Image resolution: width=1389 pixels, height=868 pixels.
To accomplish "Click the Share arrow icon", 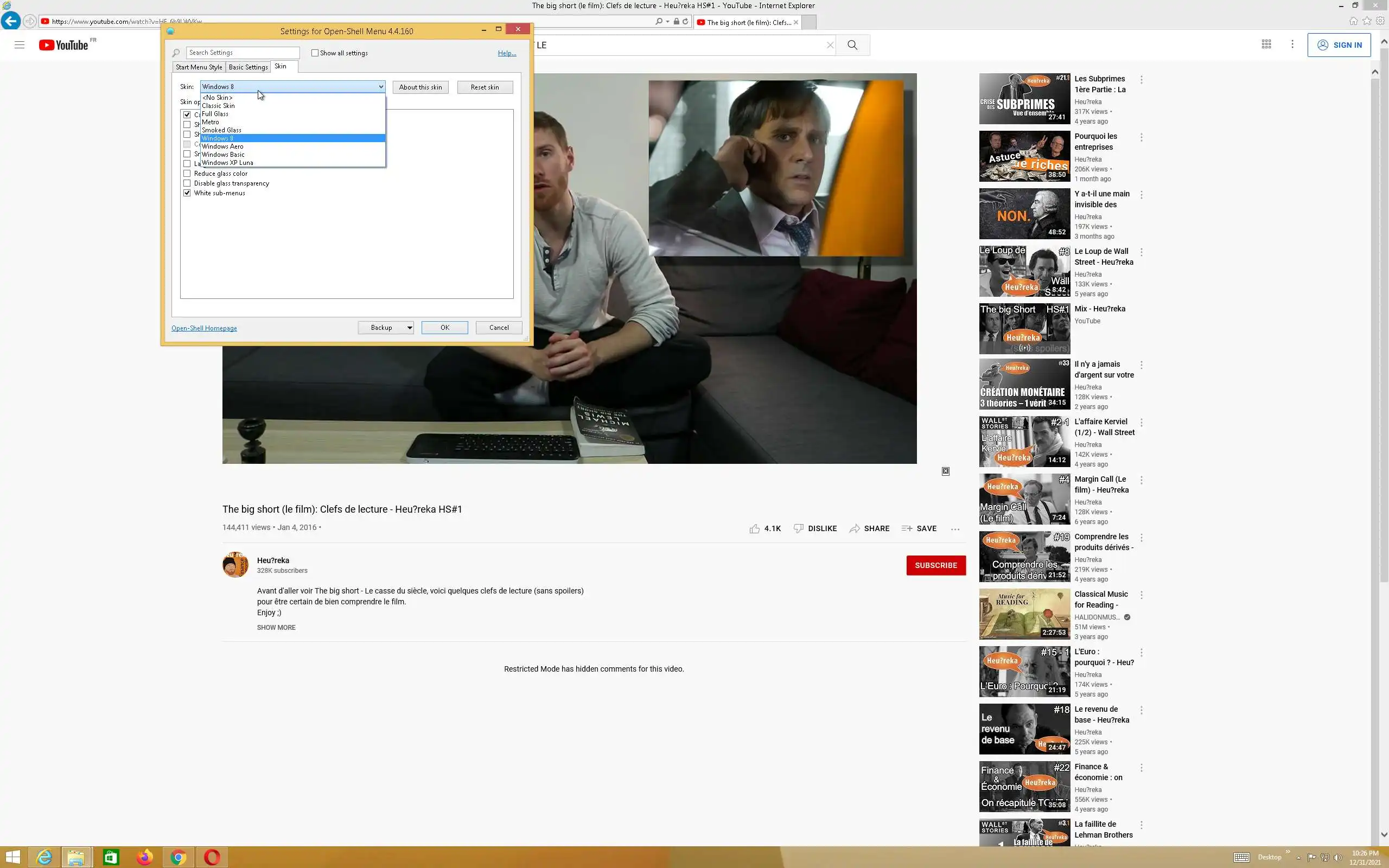I will point(855,529).
